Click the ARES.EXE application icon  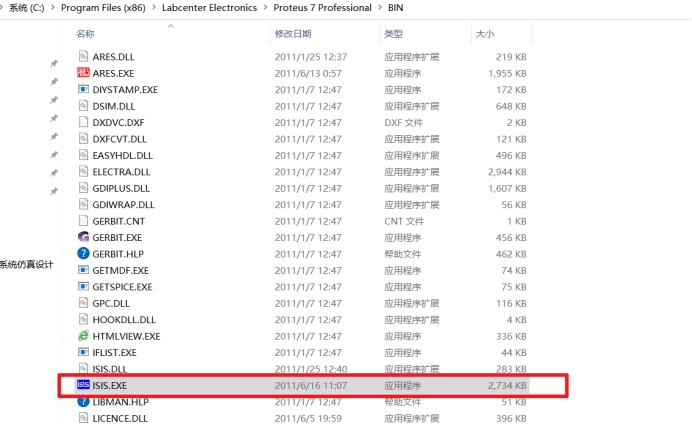[x=83, y=73]
